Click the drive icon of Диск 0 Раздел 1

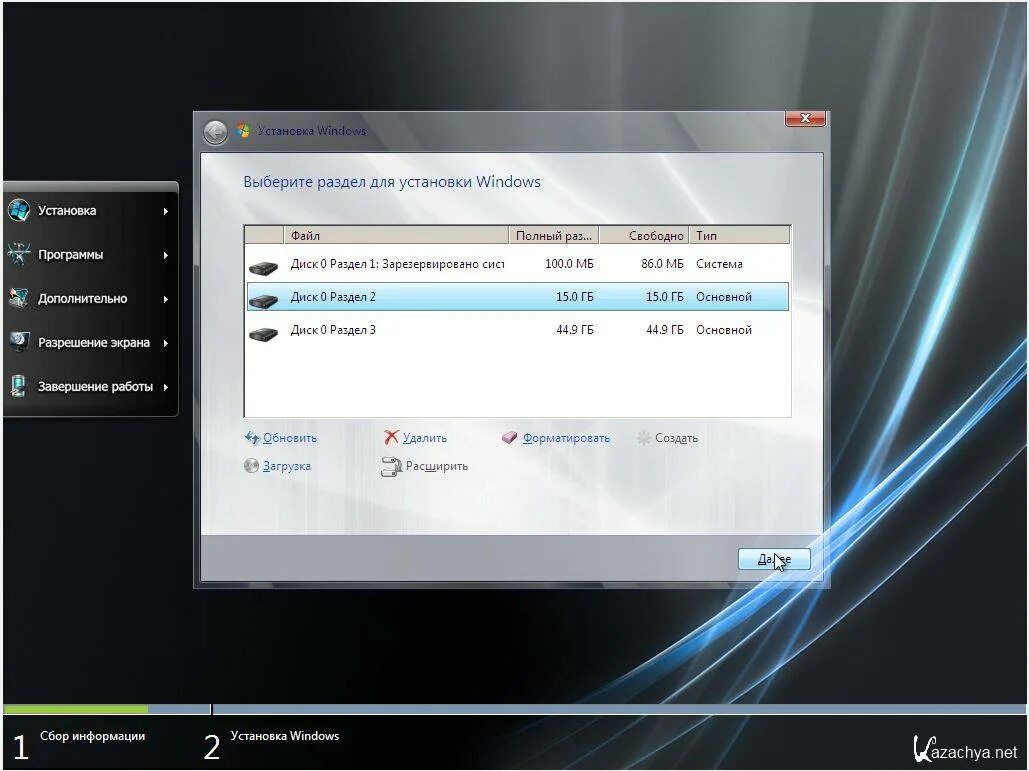pyautogui.click(x=264, y=267)
